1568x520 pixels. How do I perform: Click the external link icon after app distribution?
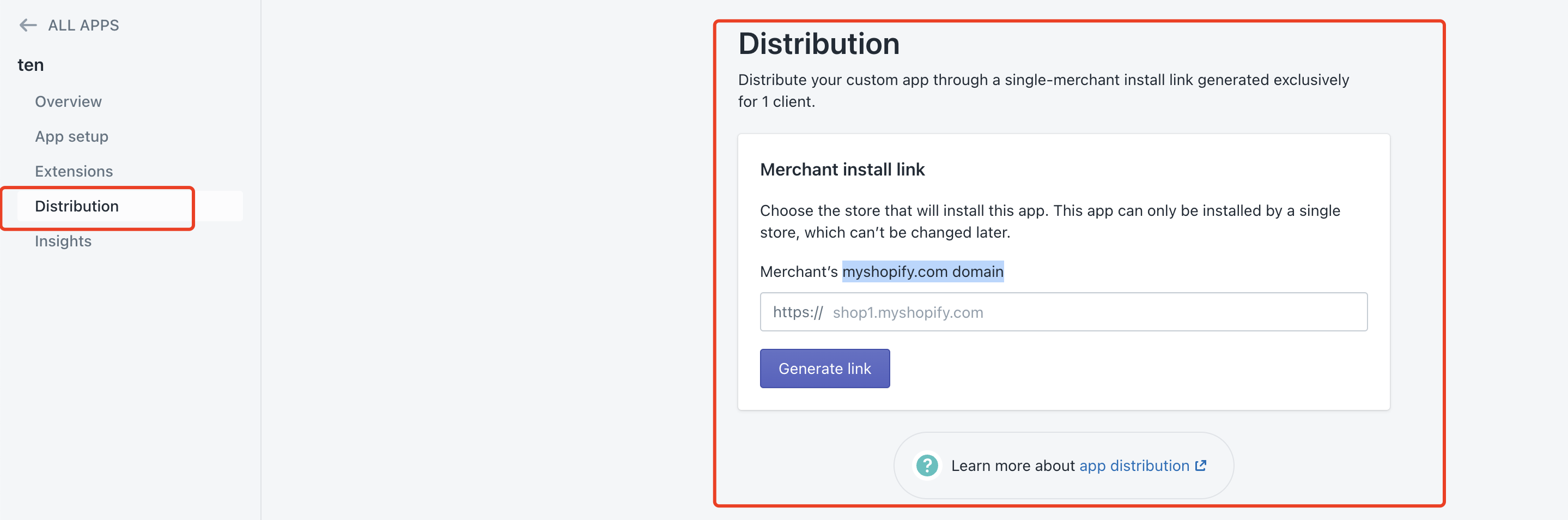pyautogui.click(x=1200, y=466)
